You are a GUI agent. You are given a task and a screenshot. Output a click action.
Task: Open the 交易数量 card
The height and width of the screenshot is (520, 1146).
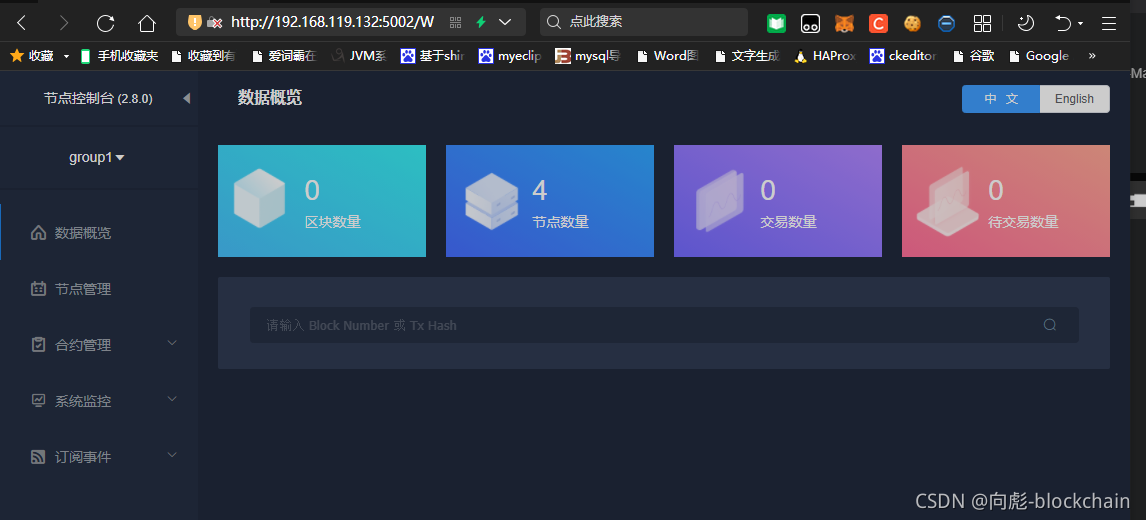pos(778,201)
